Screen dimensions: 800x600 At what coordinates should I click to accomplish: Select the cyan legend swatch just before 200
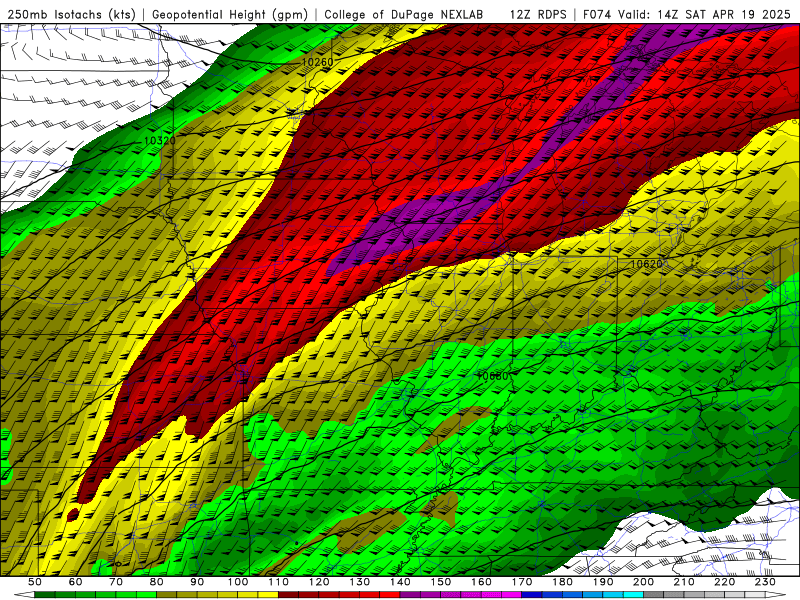[x=634, y=595]
